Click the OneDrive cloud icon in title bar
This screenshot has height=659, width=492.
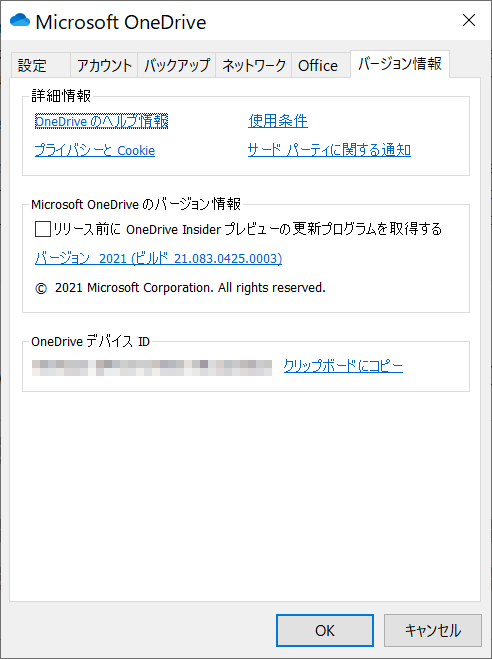(x=20, y=20)
